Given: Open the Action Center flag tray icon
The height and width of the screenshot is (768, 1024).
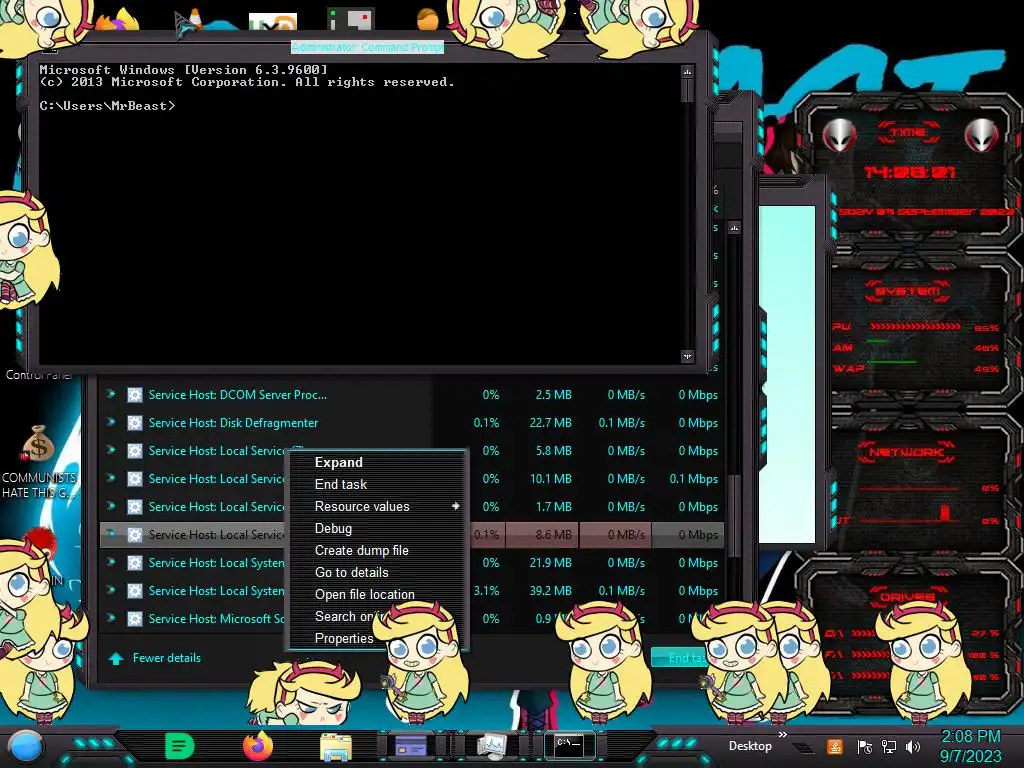Looking at the screenshot, I should pyautogui.click(x=864, y=747).
